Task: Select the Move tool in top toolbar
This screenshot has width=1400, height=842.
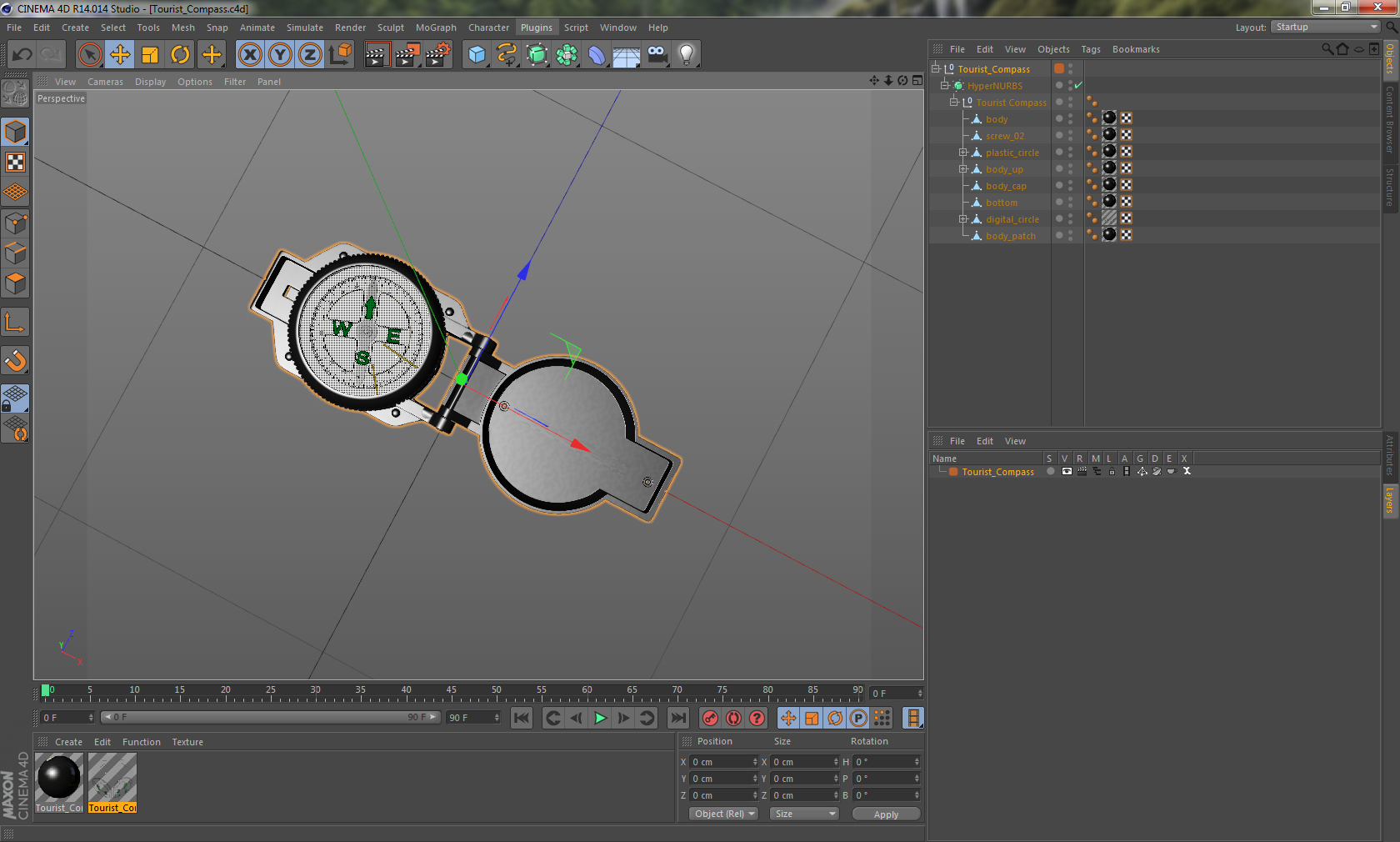Action: click(120, 55)
